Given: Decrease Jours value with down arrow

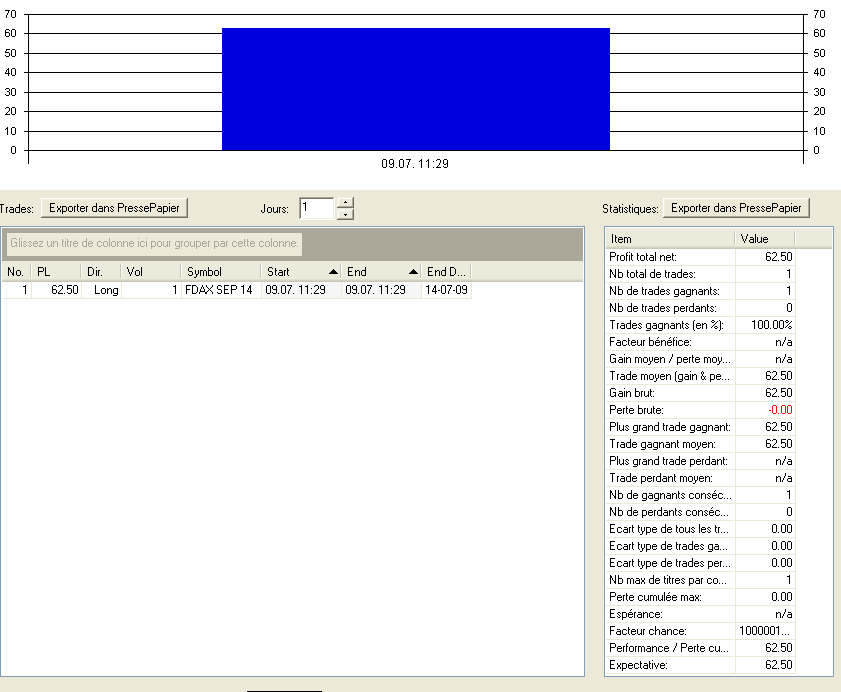Looking at the screenshot, I should pyautogui.click(x=345, y=215).
